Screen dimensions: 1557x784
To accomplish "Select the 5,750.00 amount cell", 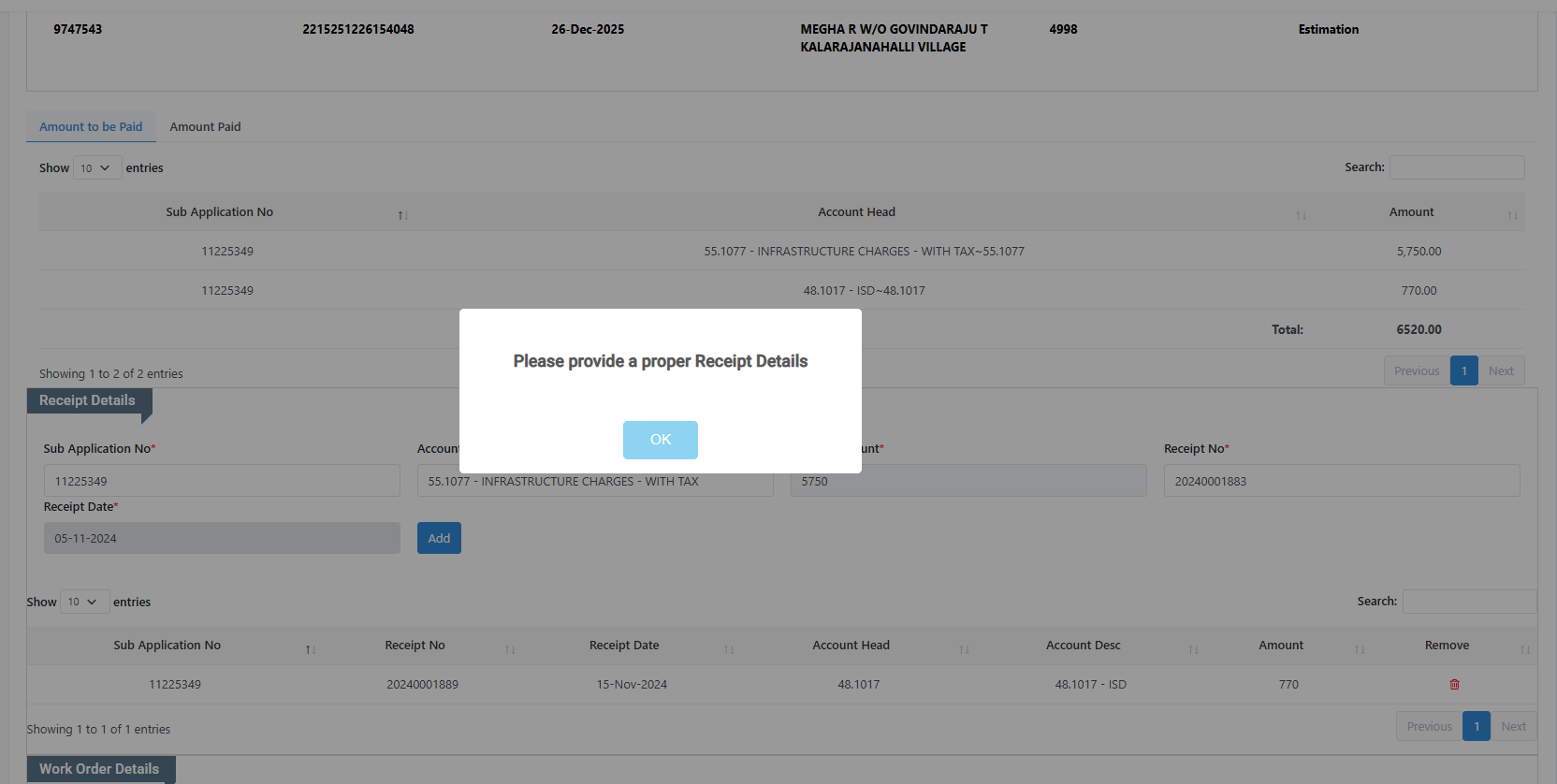I will pos(1419,252).
